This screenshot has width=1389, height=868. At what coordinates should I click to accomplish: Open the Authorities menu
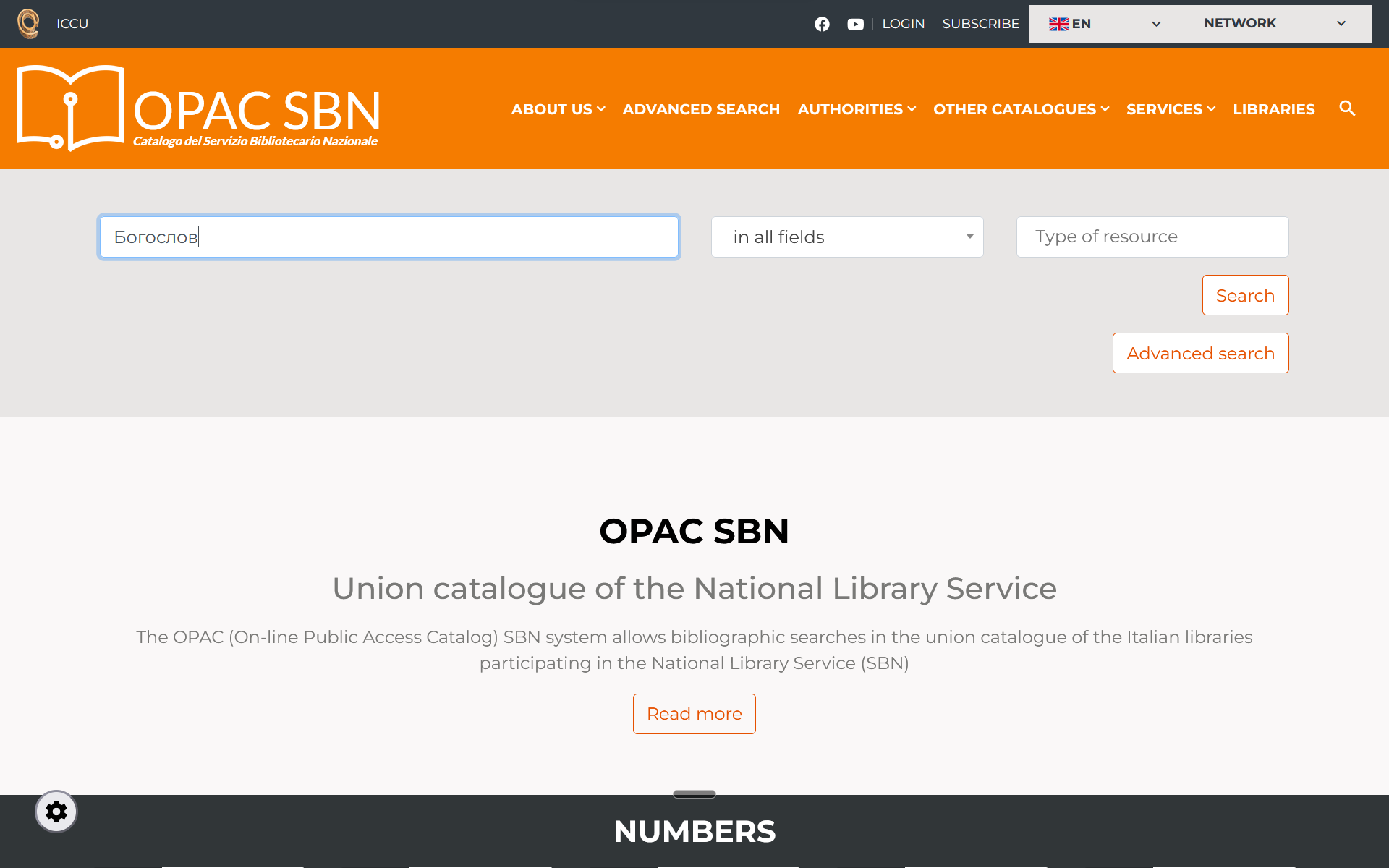857,109
